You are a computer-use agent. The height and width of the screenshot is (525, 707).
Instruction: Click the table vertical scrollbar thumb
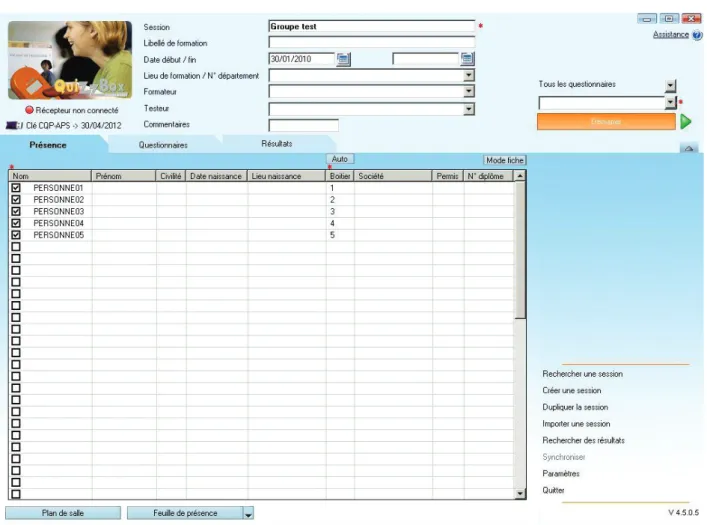click(x=520, y=250)
